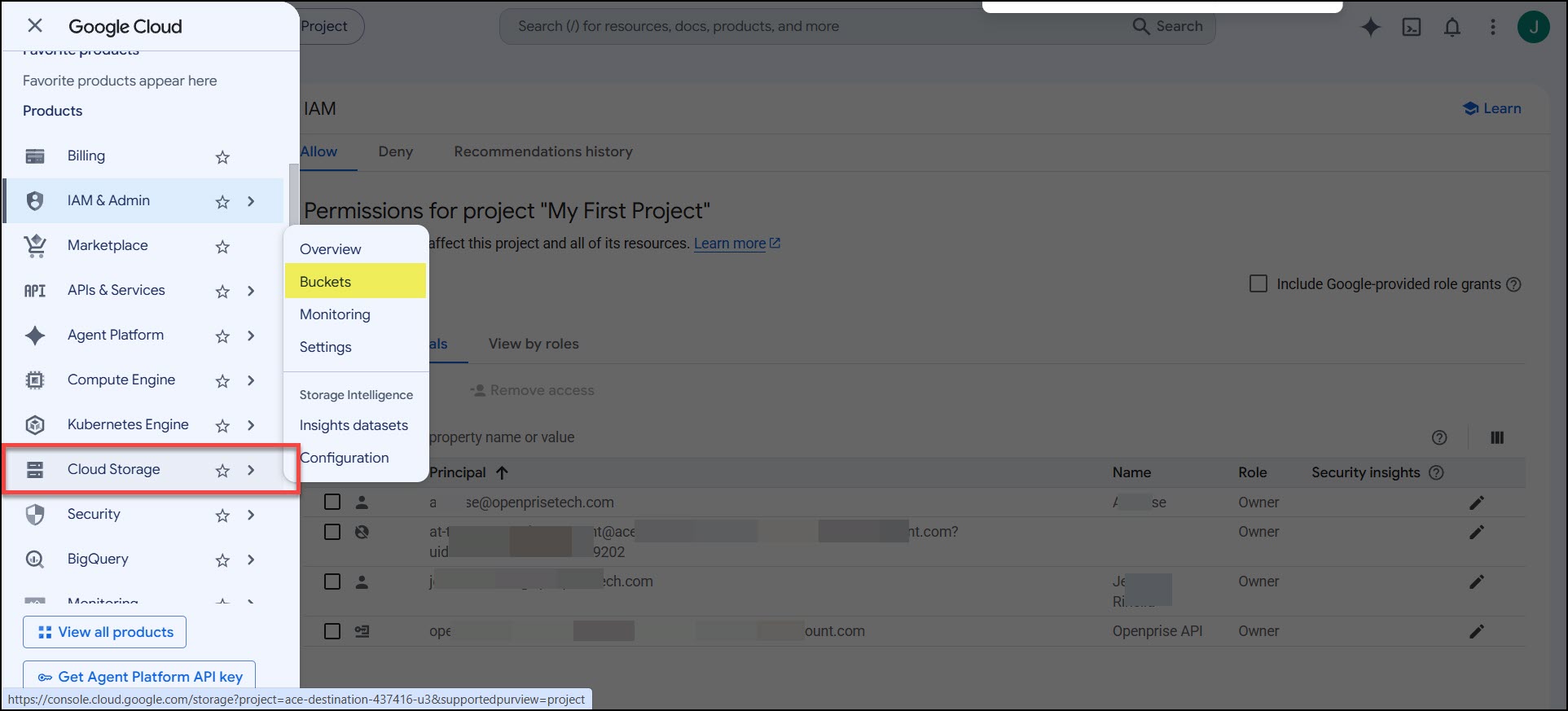Open Insights datasets submenu item
The image size is (1568, 711).
pyautogui.click(x=355, y=425)
